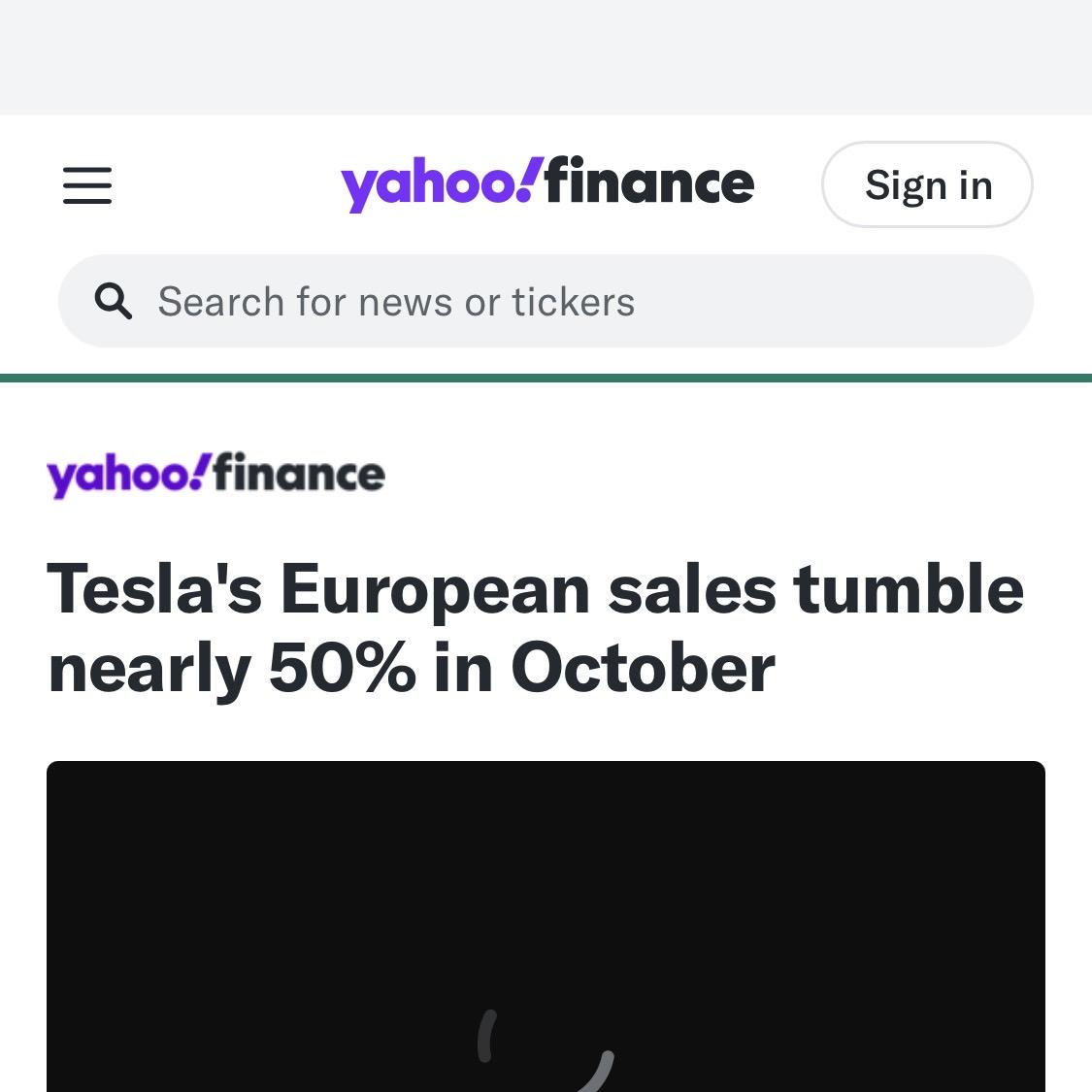Viewport: 1092px width, 1092px height.
Task: Click the magnifying glass search icon
Action: pyautogui.click(x=114, y=302)
